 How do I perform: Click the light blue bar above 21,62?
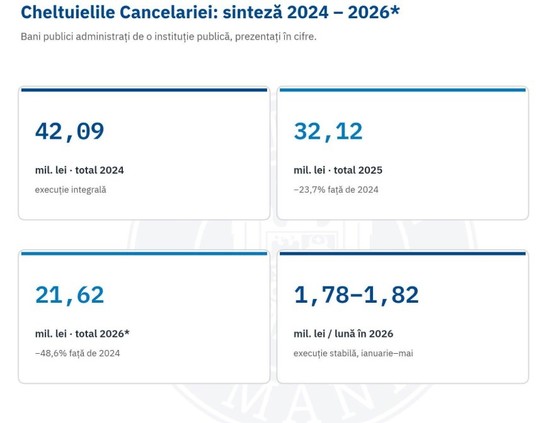point(144,254)
